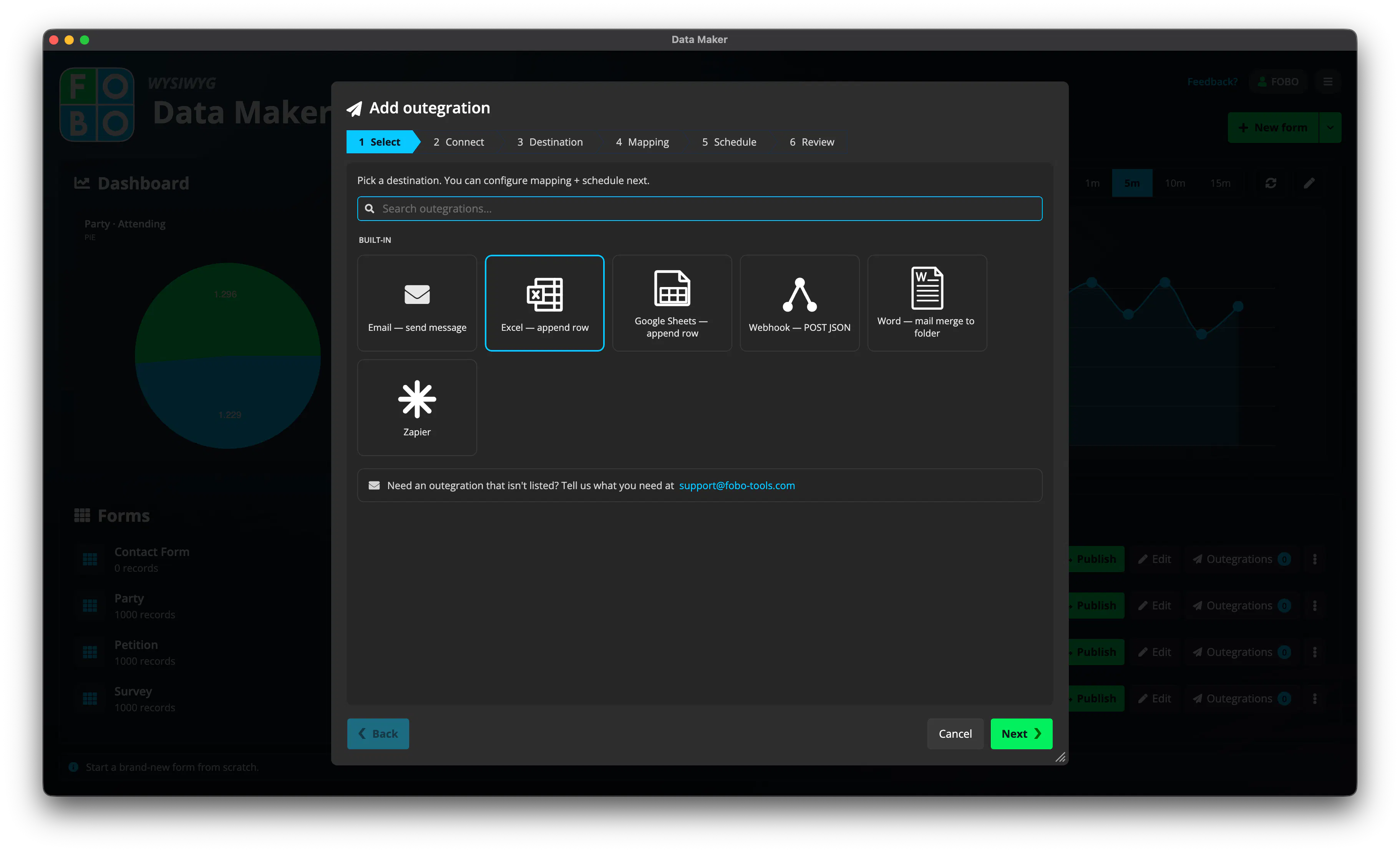Click the Survey form grid icon

(90, 699)
